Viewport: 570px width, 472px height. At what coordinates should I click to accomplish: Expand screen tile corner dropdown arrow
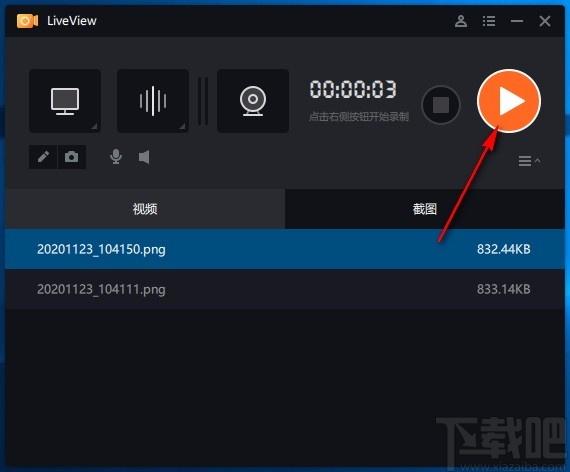[95, 126]
